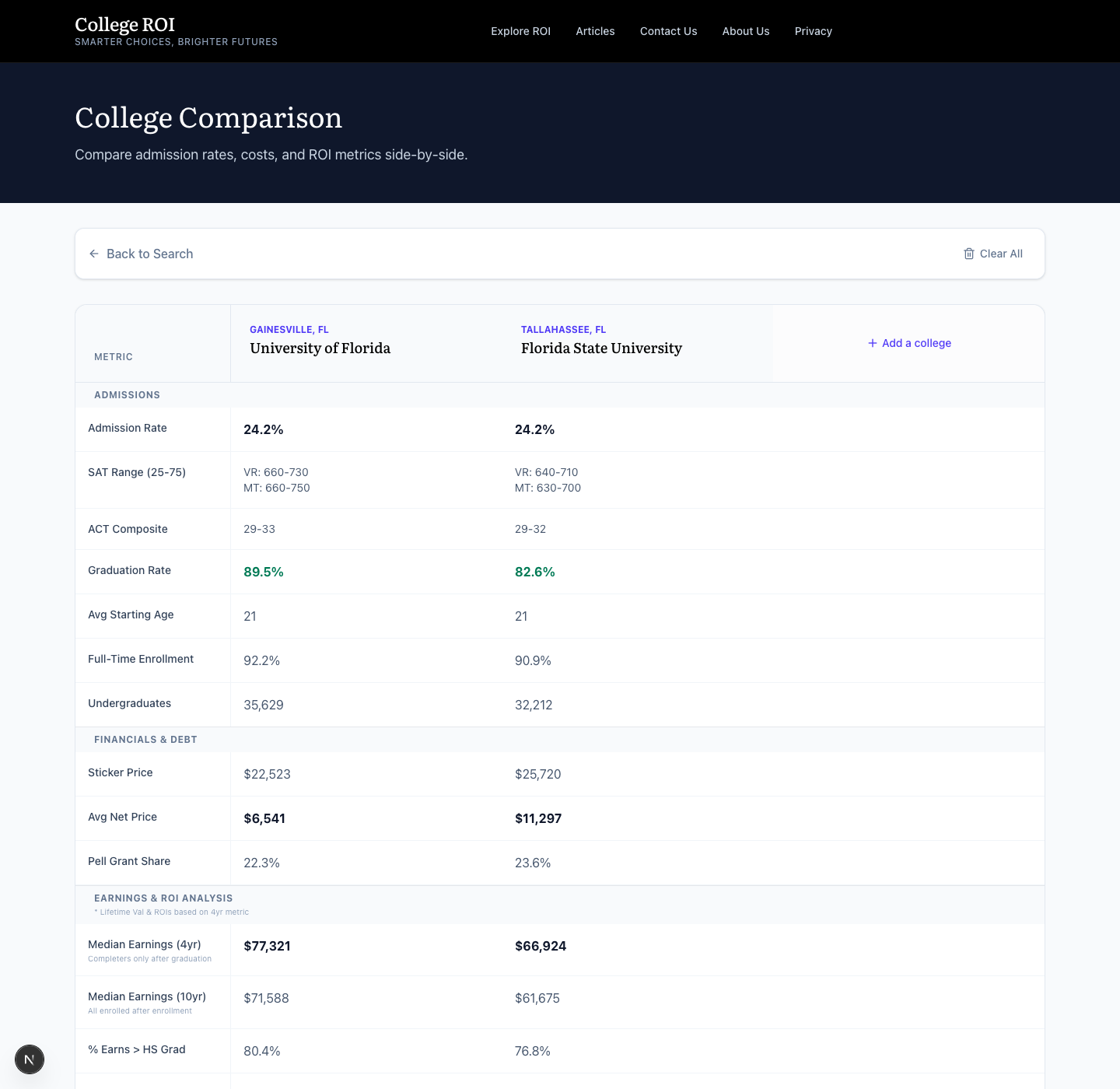
Task: Select the sticker price $25,720
Action: (538, 774)
